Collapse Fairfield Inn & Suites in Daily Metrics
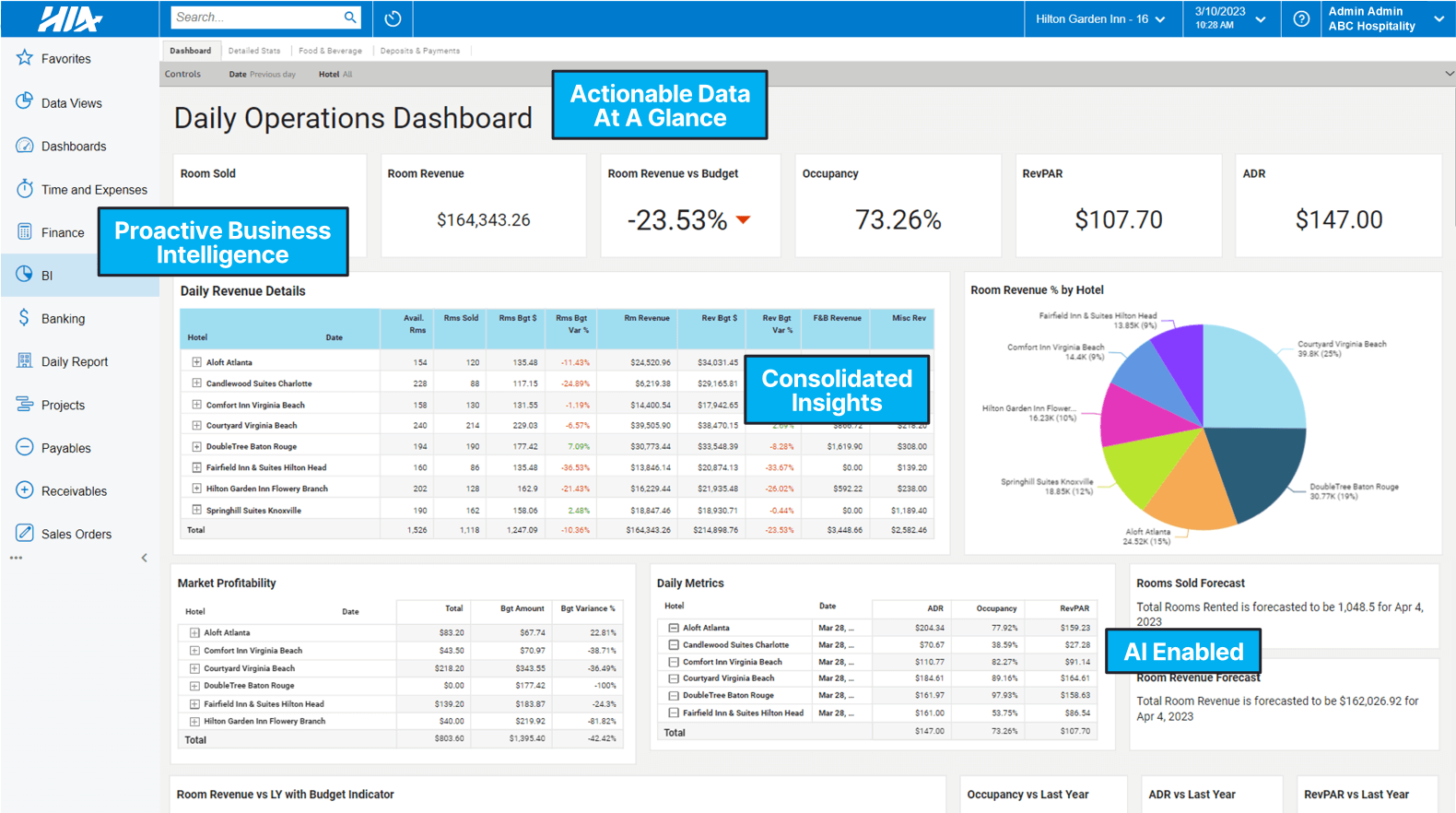This screenshot has width=1456, height=813. point(674,713)
